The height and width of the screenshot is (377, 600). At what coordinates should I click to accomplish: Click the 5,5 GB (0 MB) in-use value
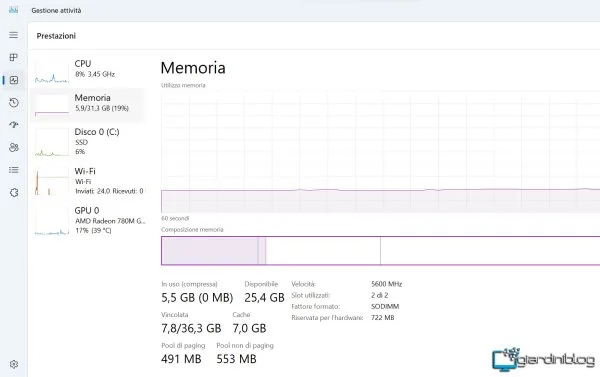point(197,297)
